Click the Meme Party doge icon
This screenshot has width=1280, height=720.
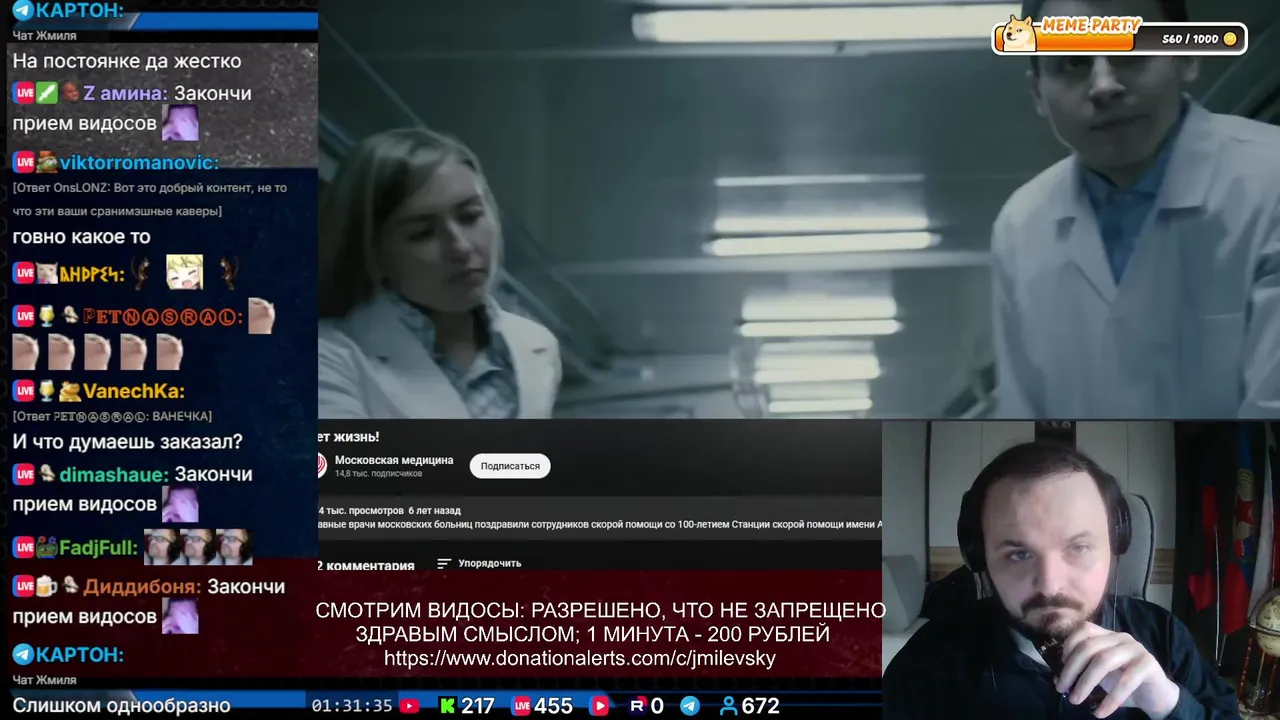(x=1020, y=34)
